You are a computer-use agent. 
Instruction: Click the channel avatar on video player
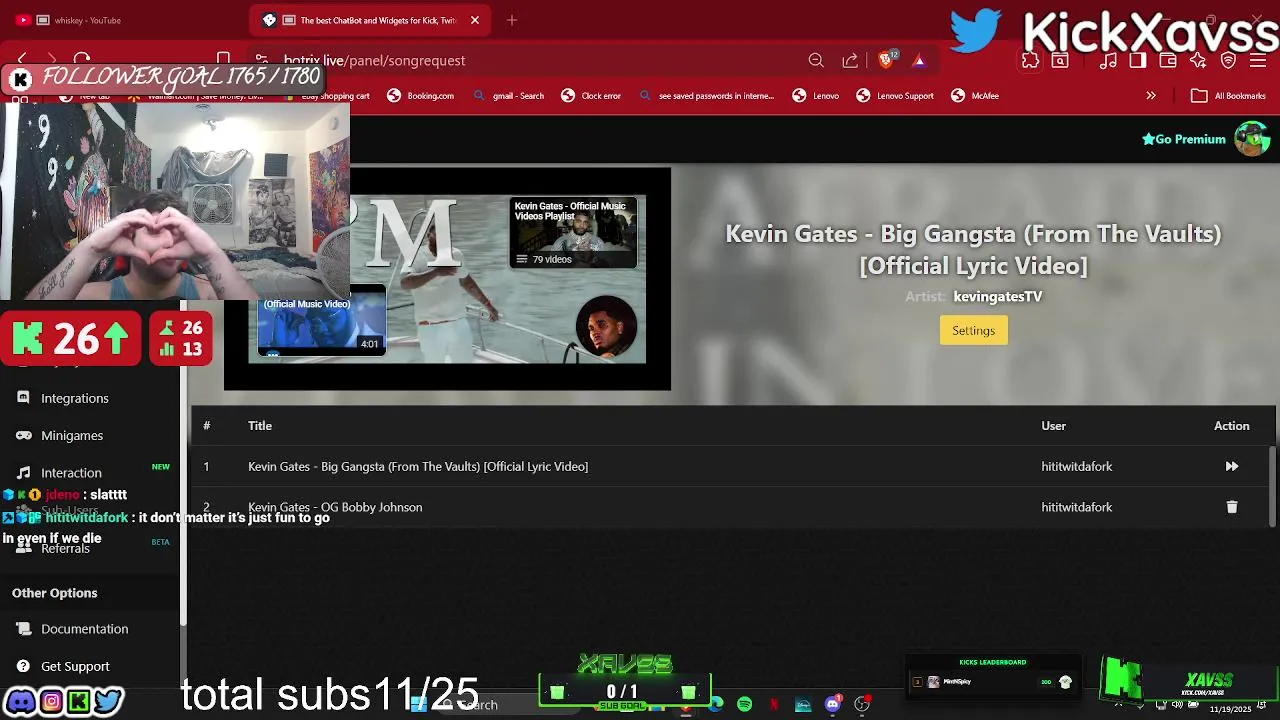[606, 326]
